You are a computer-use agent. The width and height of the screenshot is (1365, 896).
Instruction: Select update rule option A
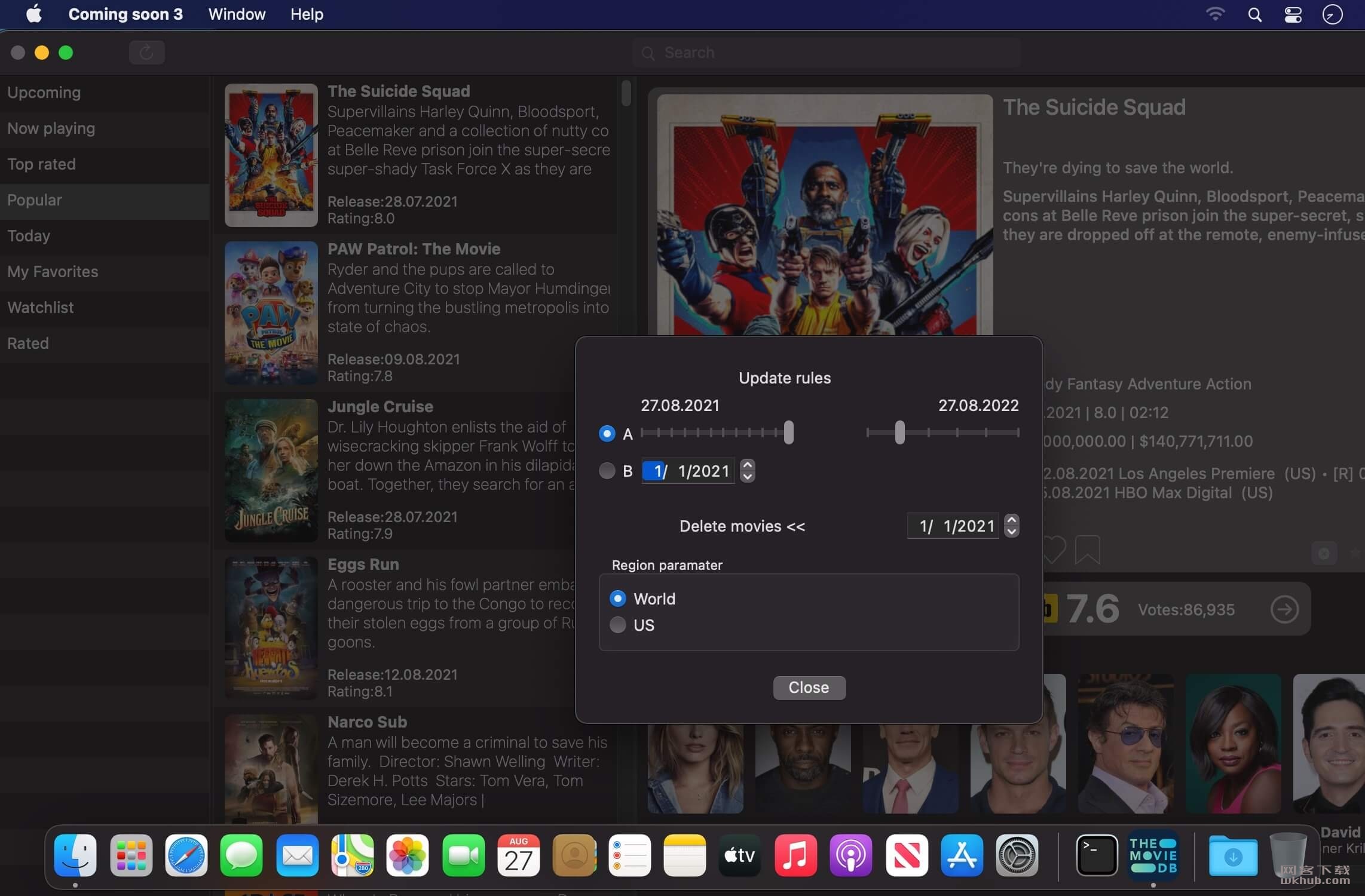[607, 434]
